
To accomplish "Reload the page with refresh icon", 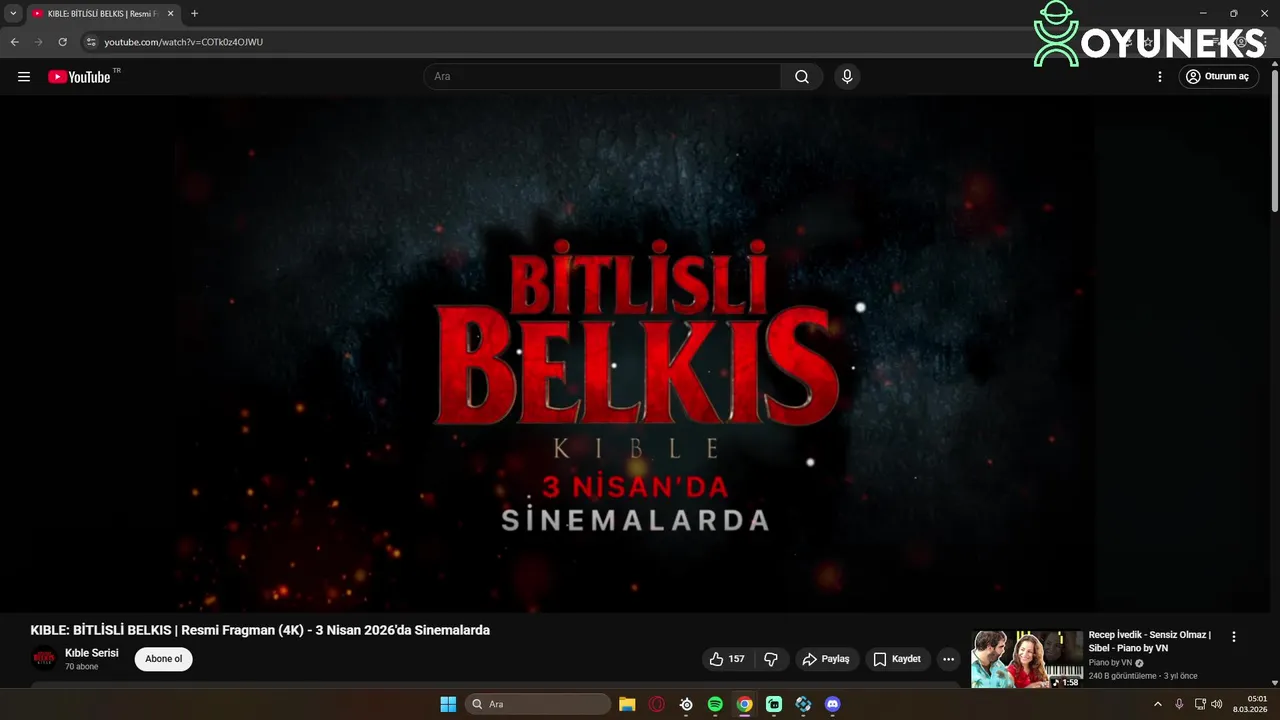I will 62,42.
